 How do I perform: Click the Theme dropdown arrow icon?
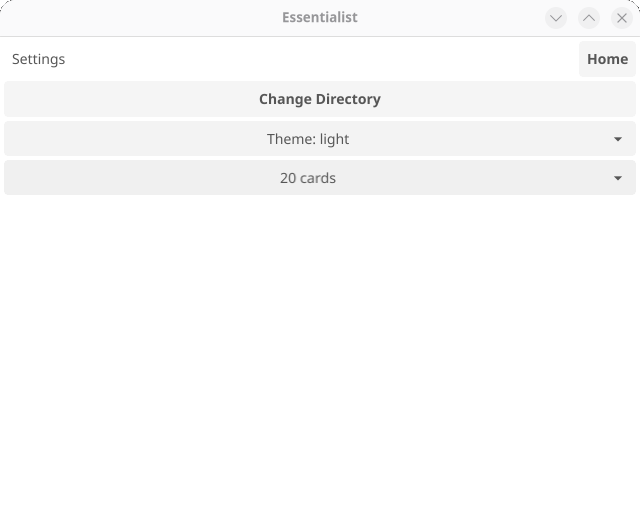point(618,139)
